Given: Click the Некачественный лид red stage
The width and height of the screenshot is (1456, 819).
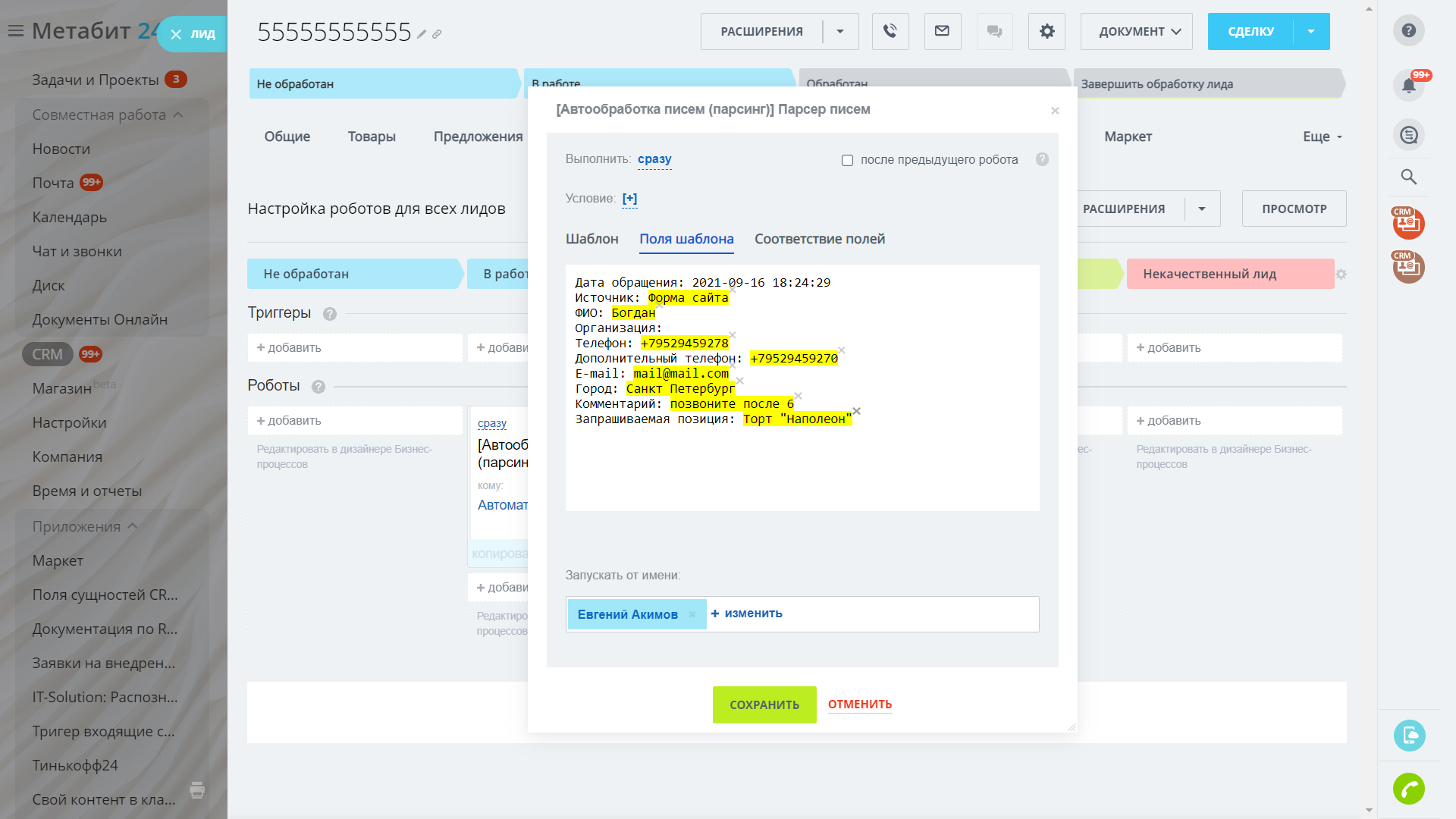Looking at the screenshot, I should pos(1228,274).
